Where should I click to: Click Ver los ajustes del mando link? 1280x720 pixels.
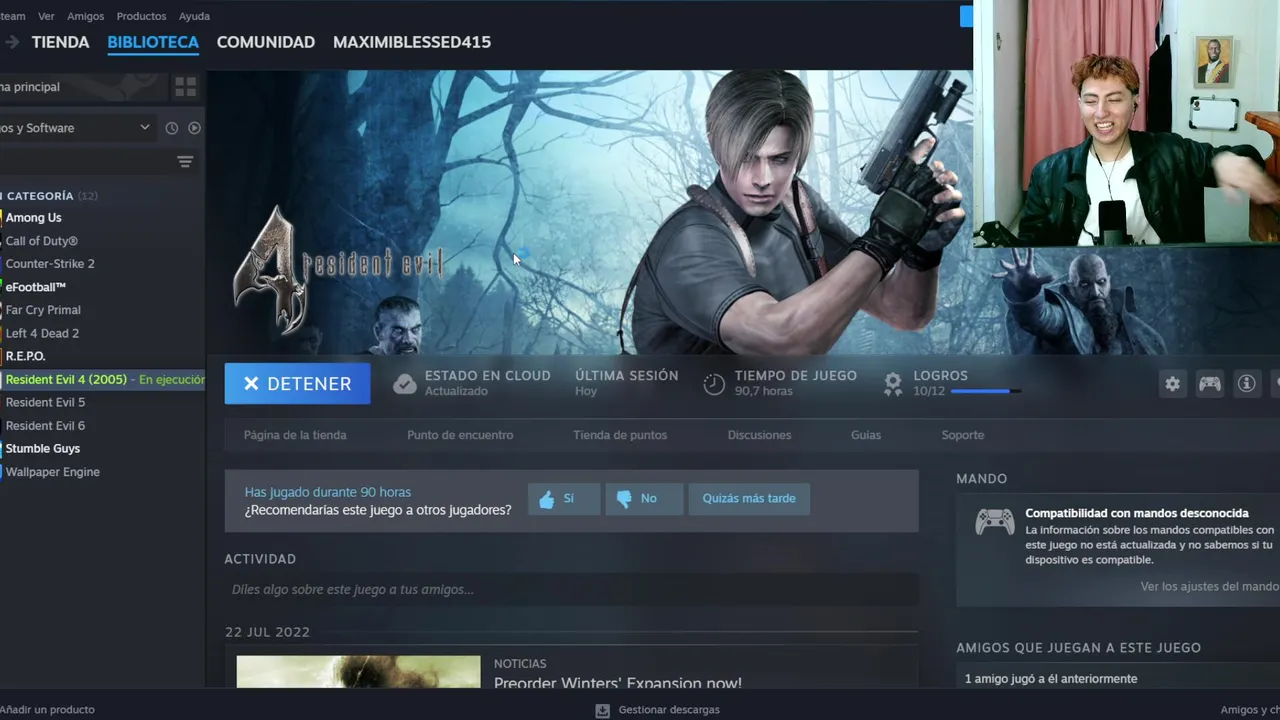[x=1209, y=587]
